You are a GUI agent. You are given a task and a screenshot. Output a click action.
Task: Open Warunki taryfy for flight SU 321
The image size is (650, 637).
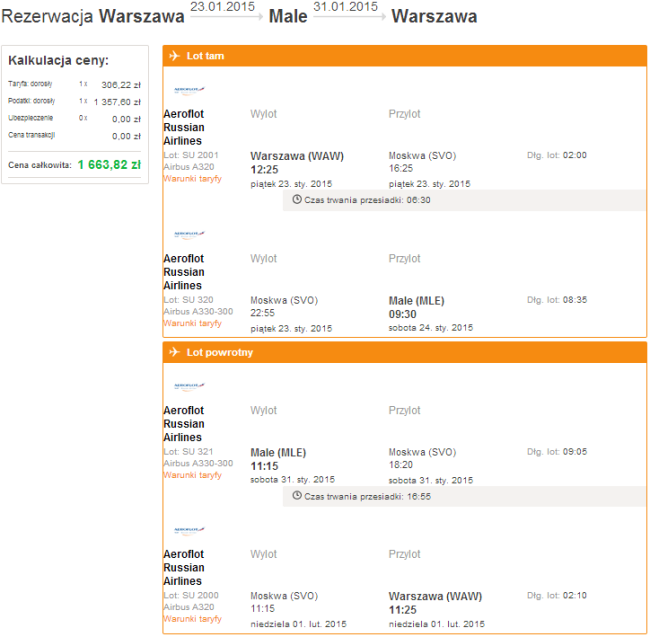(x=192, y=475)
